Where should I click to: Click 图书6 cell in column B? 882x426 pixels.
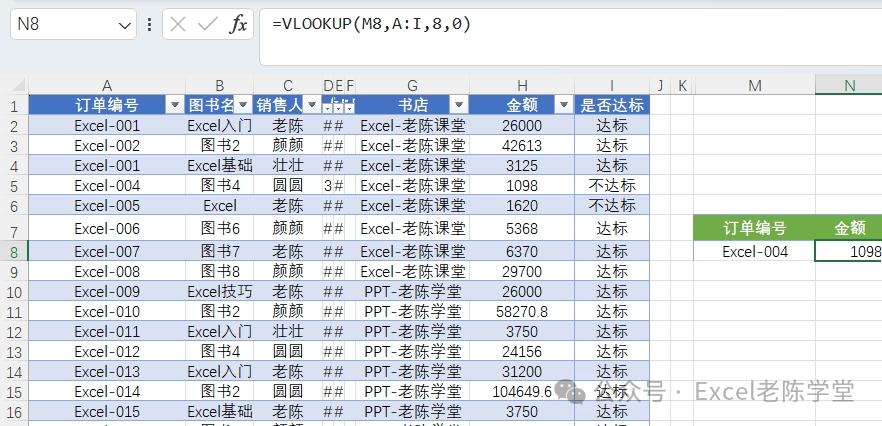pyautogui.click(x=219, y=228)
